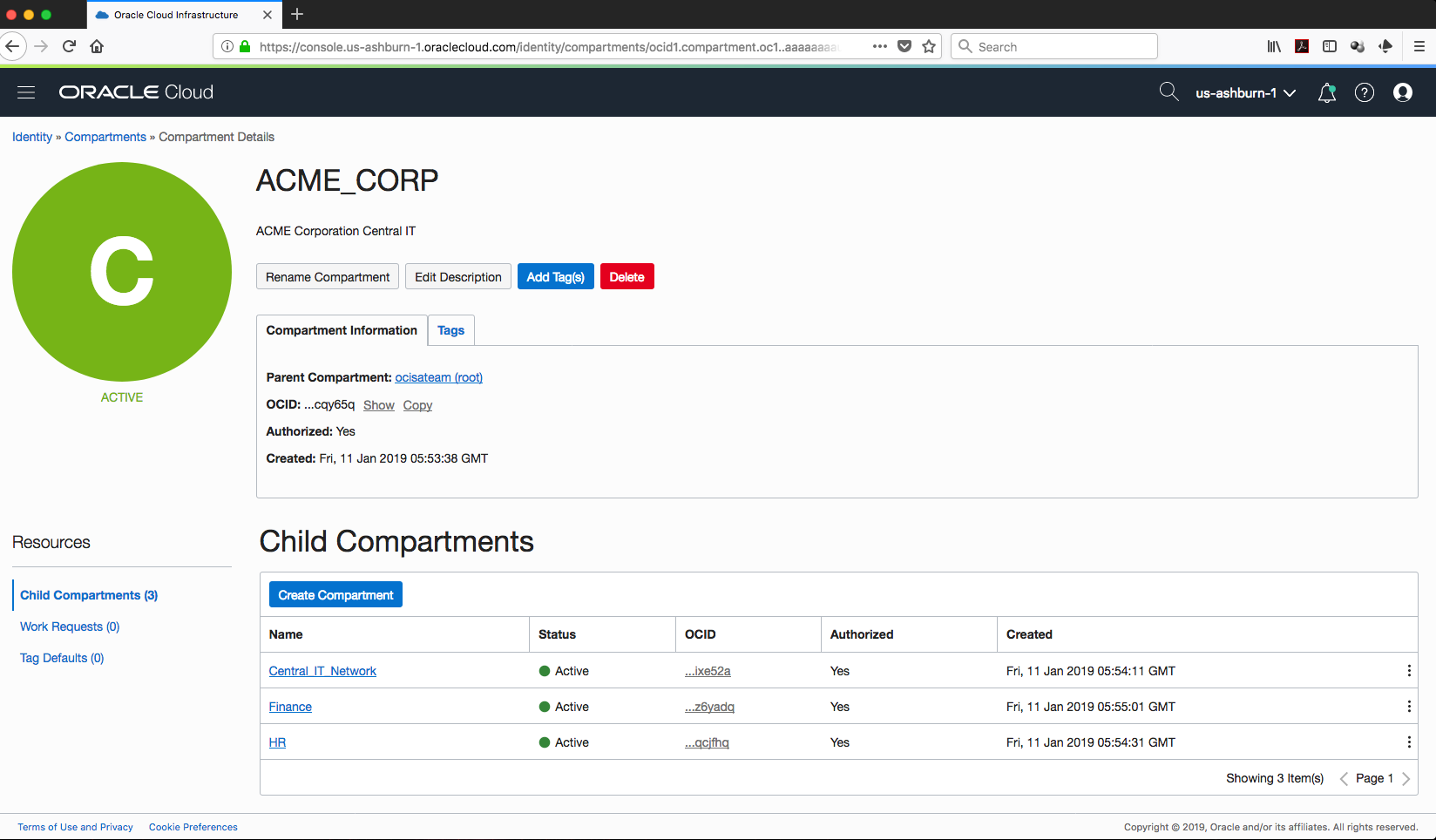1436x840 pixels.
Task: Click the Compartments breadcrumb link
Action: (105, 137)
